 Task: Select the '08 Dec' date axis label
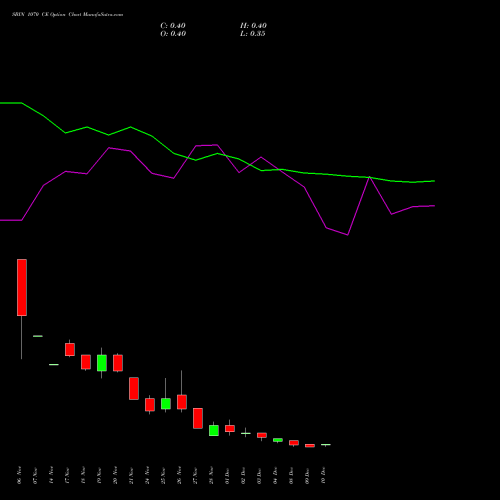click(291, 475)
